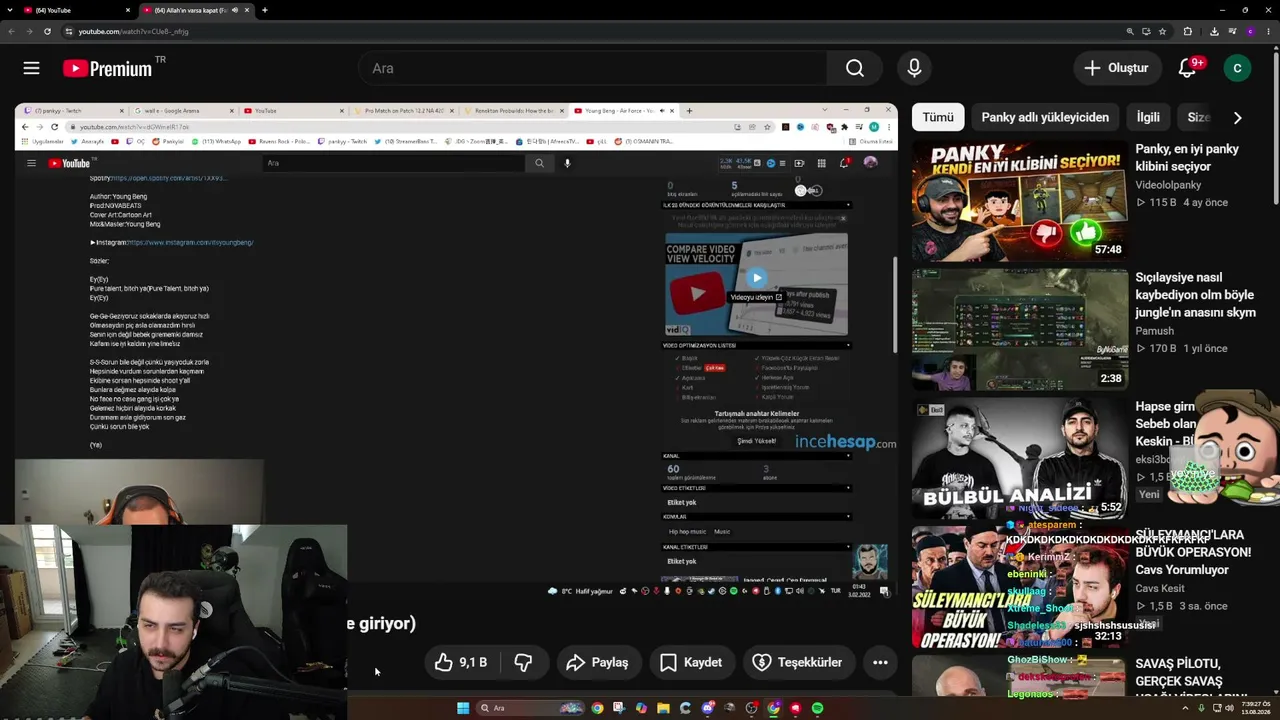Open YouTube notifications bell

tap(1187, 68)
